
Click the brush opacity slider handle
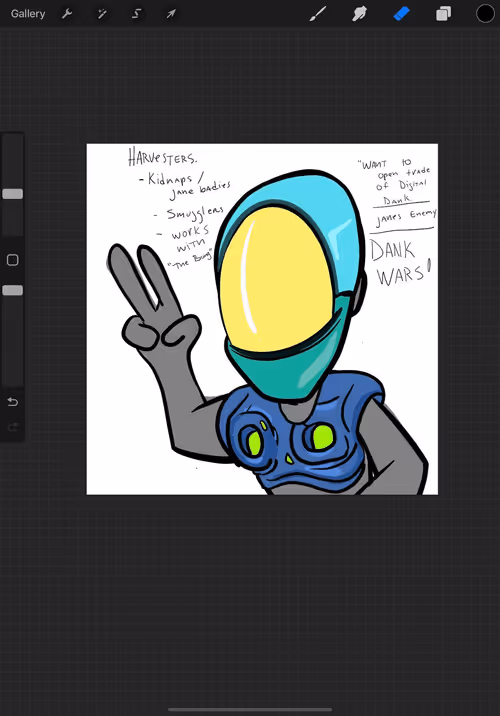click(x=13, y=290)
